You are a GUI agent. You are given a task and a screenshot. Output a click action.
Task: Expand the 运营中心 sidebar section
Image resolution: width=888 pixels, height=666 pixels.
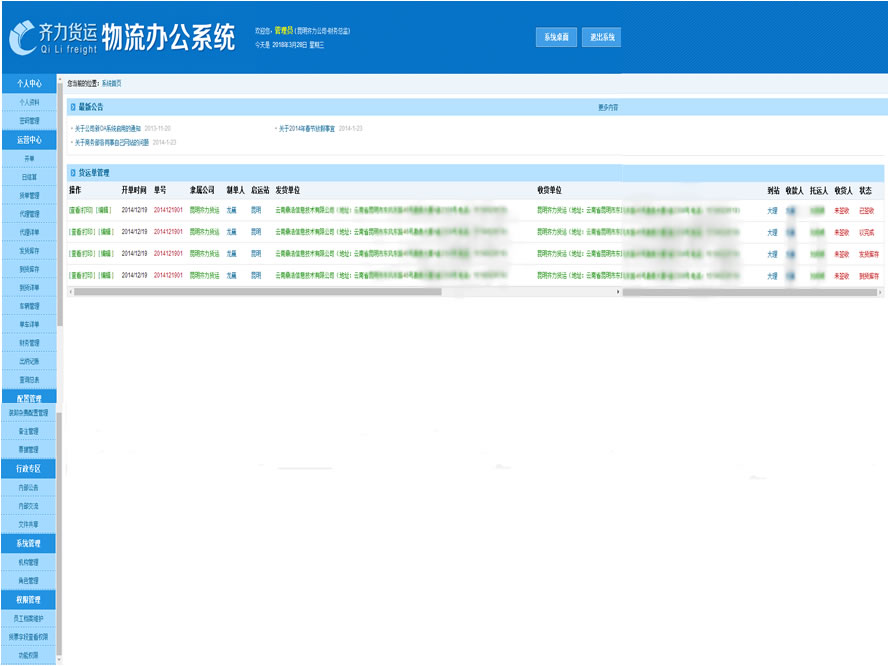pos(29,139)
